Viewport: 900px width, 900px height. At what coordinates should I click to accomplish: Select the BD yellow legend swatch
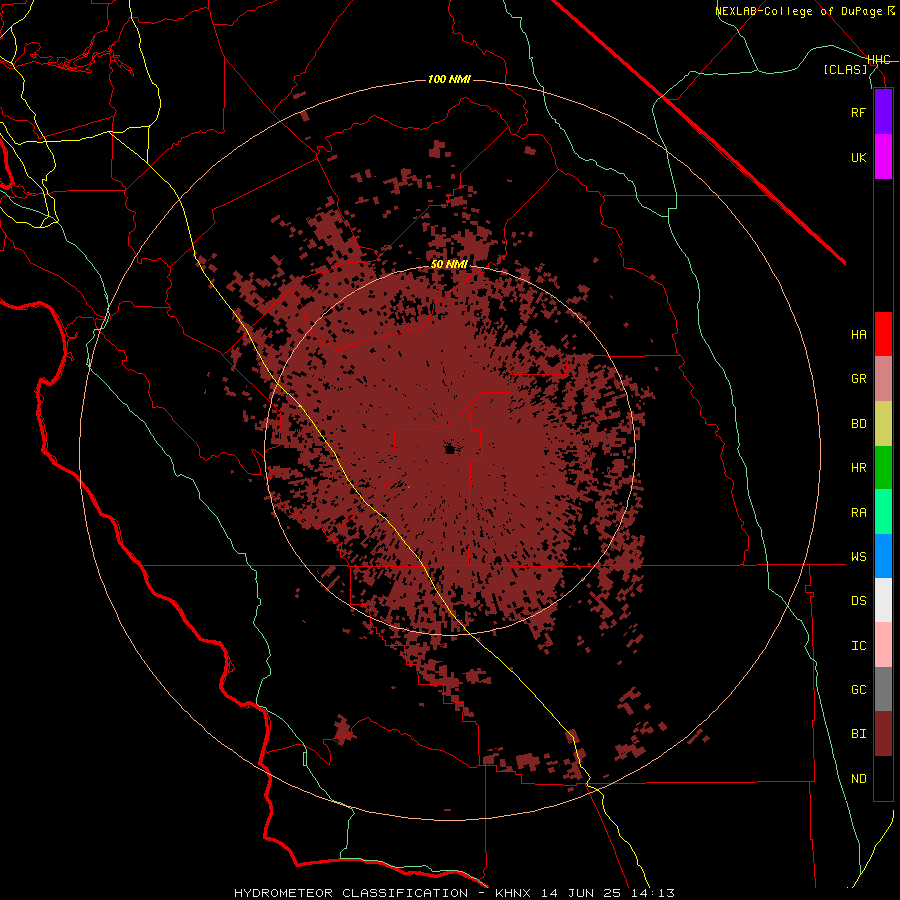[883, 424]
